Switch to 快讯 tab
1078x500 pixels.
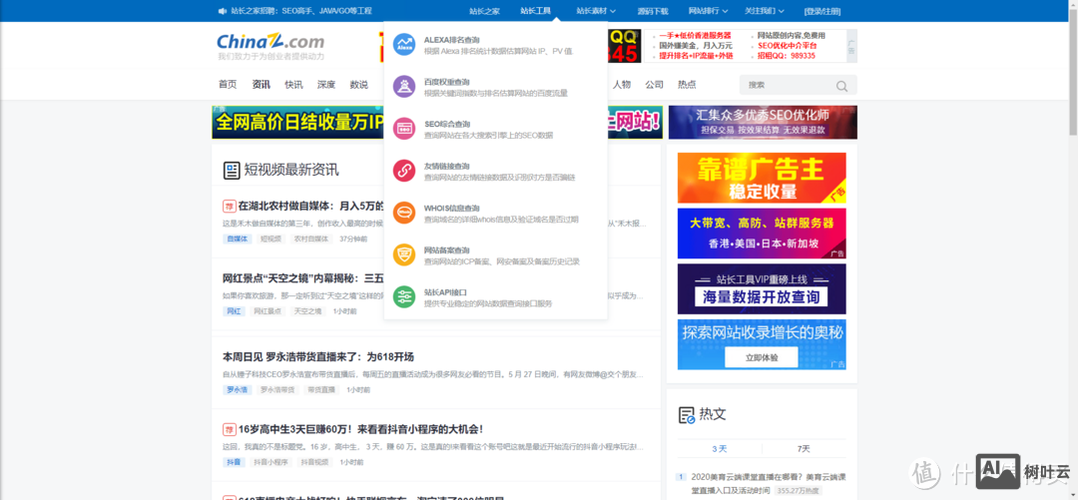coord(294,85)
